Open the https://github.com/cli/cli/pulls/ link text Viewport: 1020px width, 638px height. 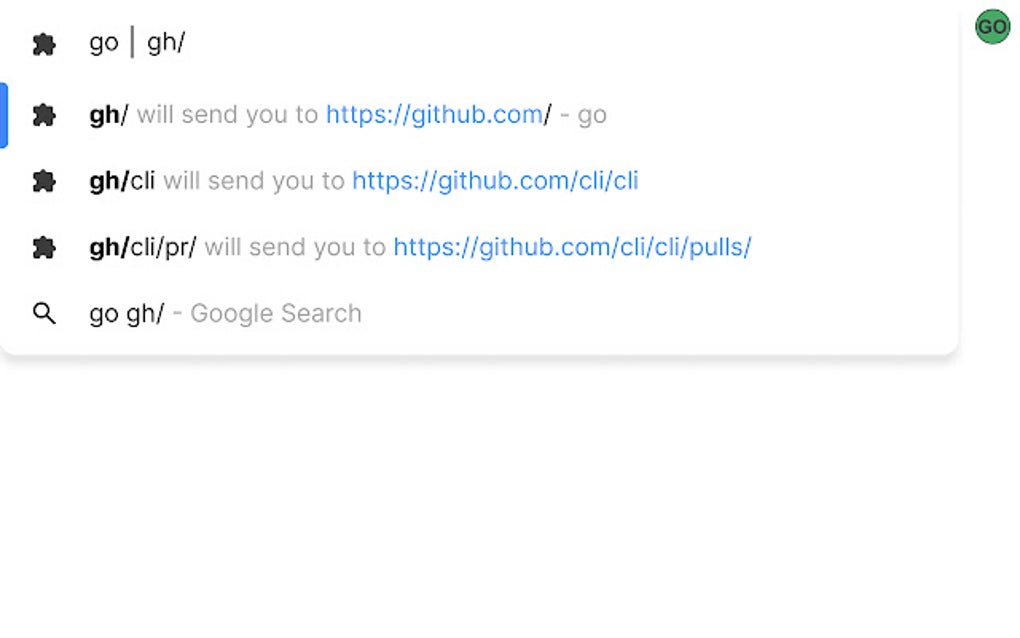pos(572,247)
